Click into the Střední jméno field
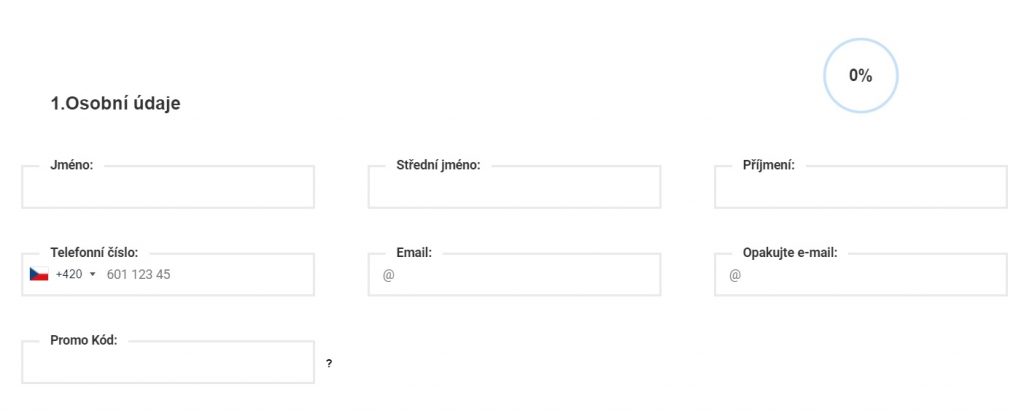 (514, 190)
